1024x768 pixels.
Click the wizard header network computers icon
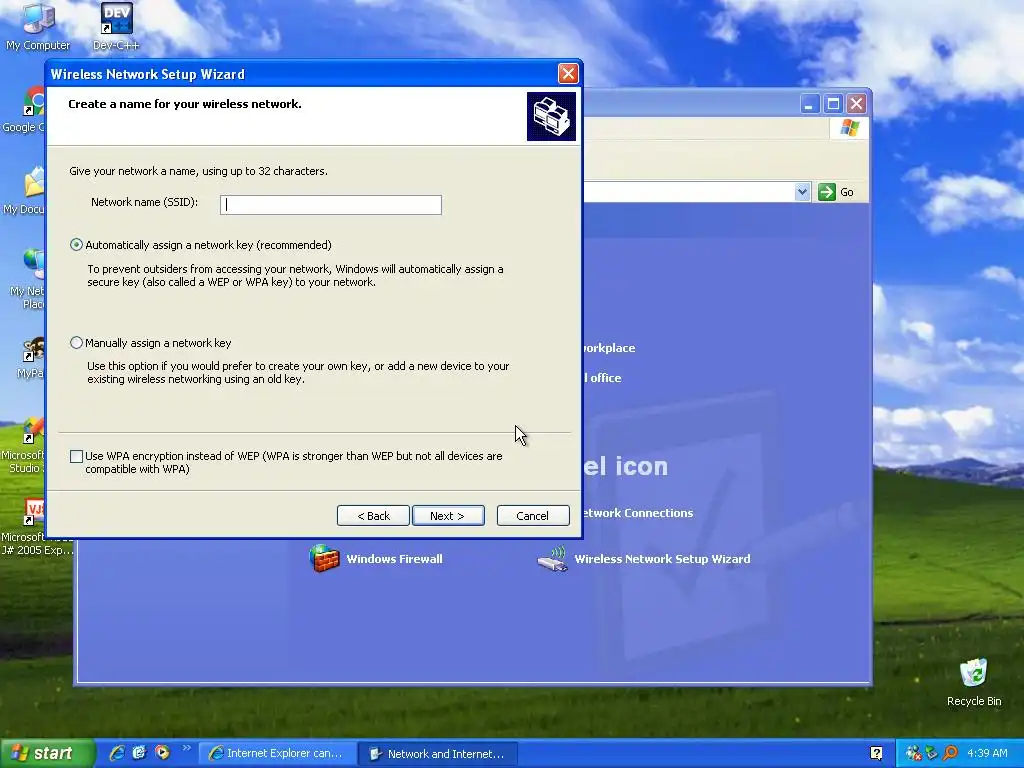(551, 116)
